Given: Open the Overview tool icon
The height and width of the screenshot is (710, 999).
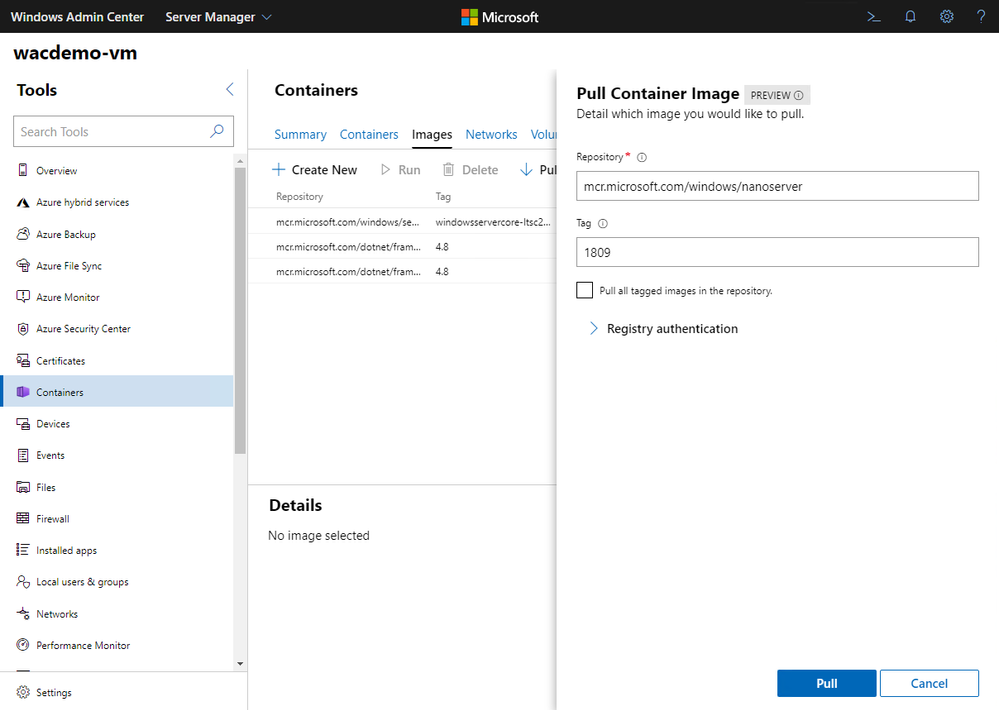Looking at the screenshot, I should click(x=23, y=170).
